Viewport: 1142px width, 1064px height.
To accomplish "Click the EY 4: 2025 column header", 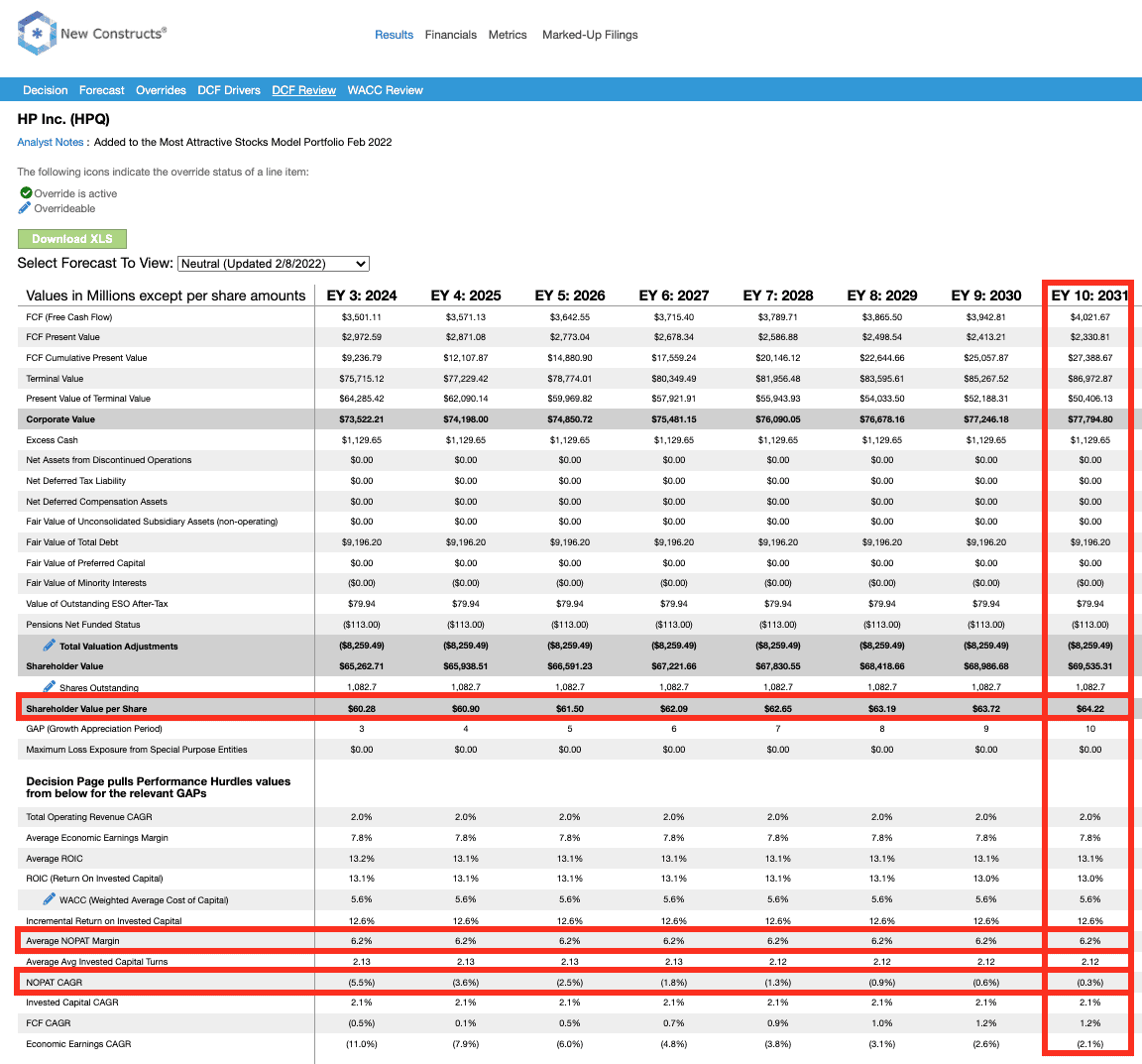I will pos(466,296).
